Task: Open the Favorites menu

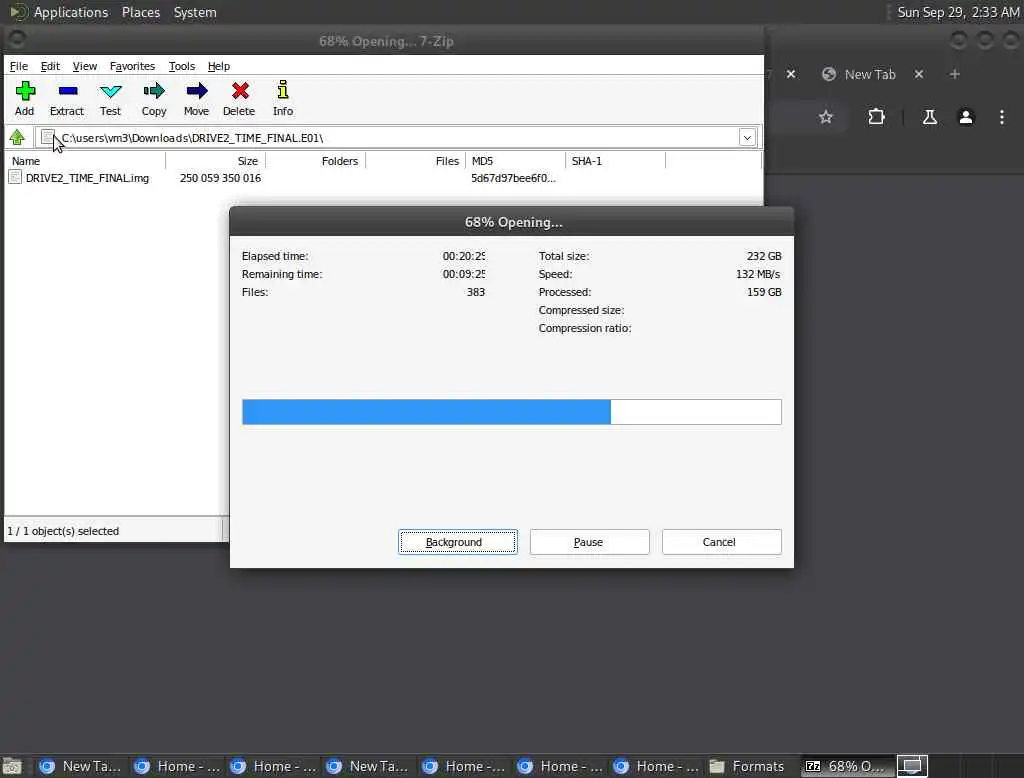Action: (x=132, y=66)
